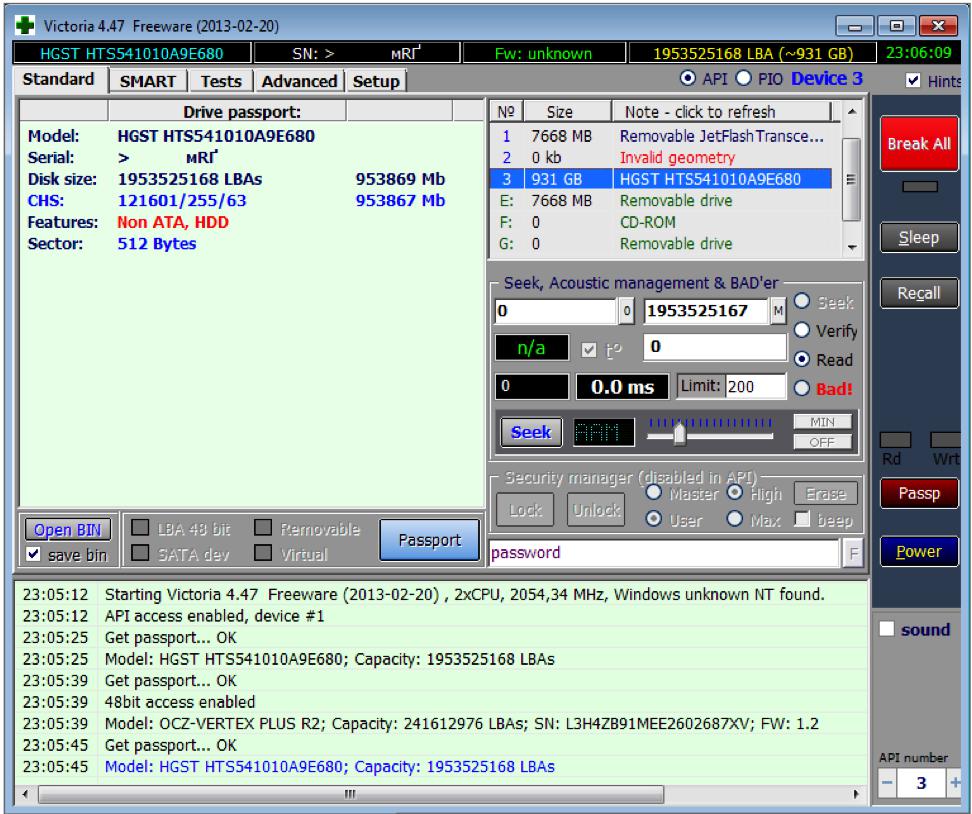Viewport: 972px width, 814px height.
Task: Switch to the SMART tab
Action: [x=148, y=81]
